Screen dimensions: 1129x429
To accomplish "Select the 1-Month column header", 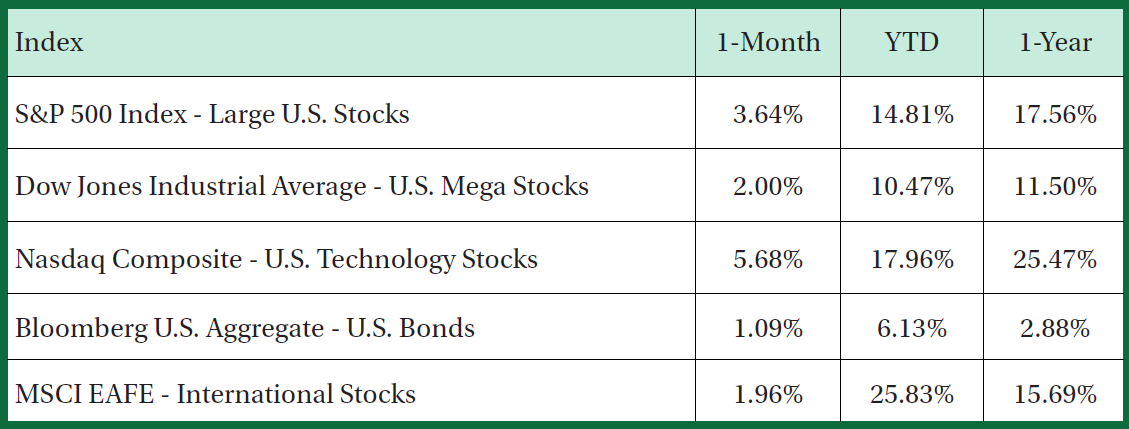I will [x=768, y=43].
